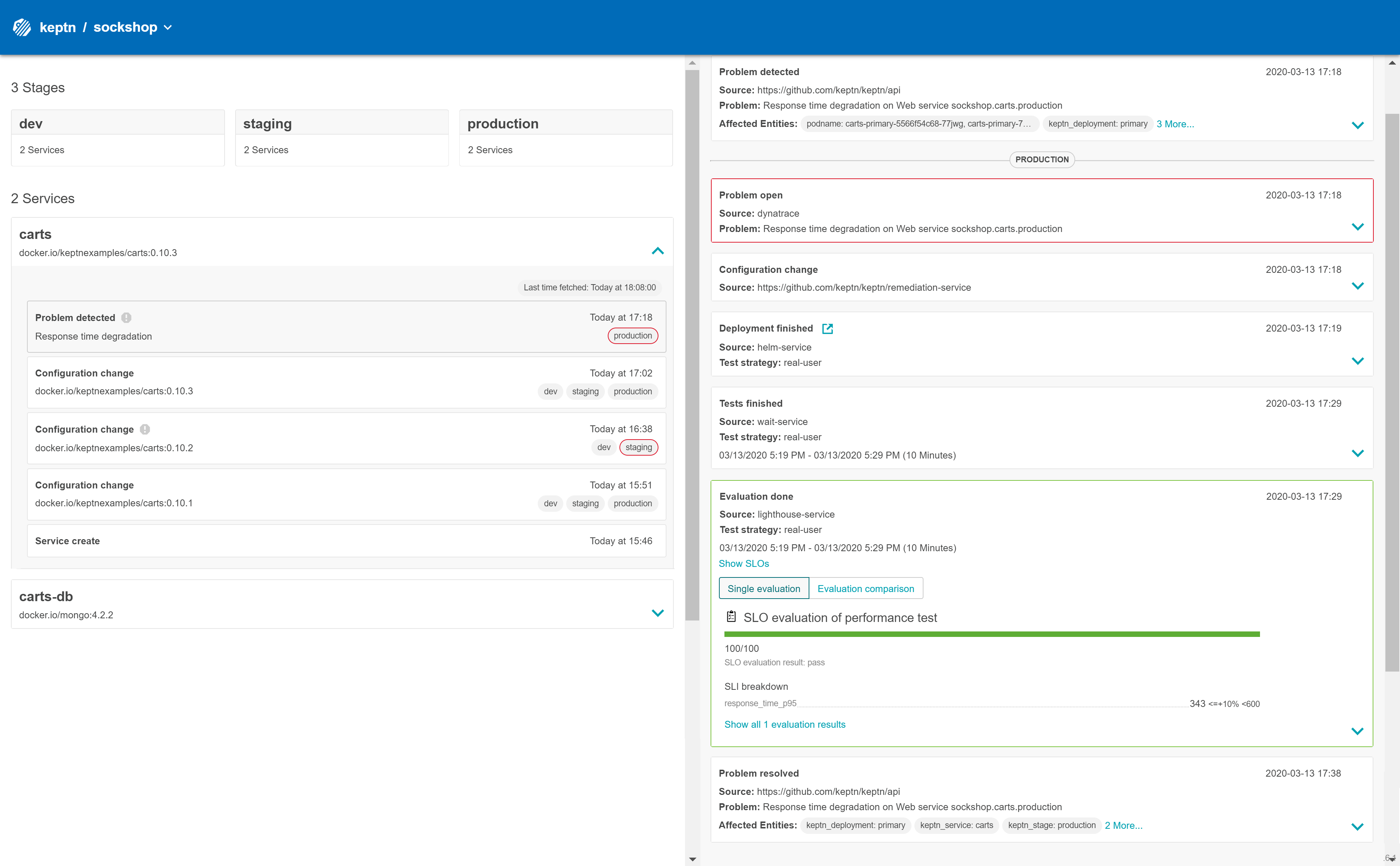
Task: Switch to the Evaluation comparison tab
Action: [x=866, y=588]
